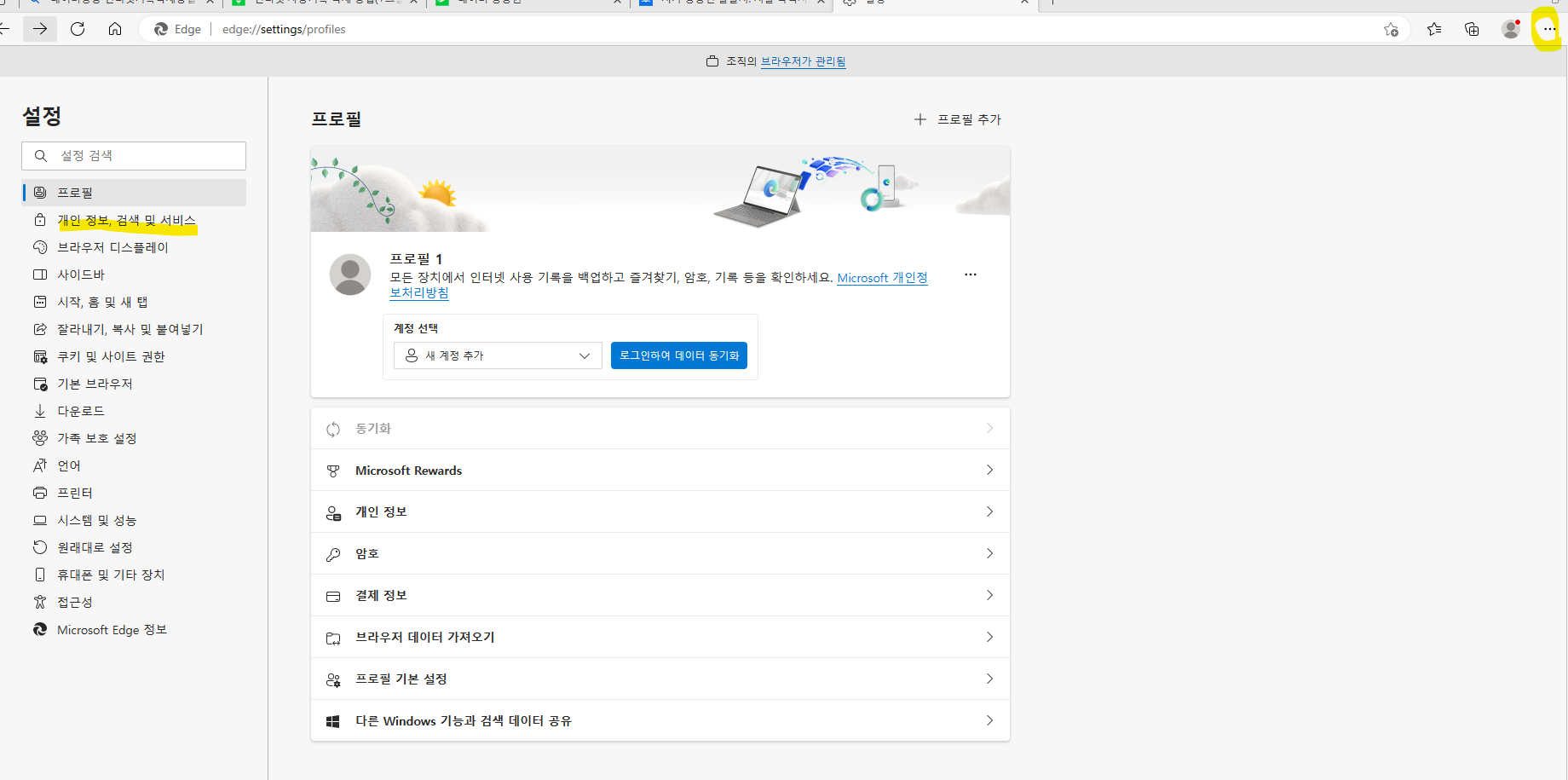
Task: Open 브라우저가 관리됨 link
Action: click(803, 61)
